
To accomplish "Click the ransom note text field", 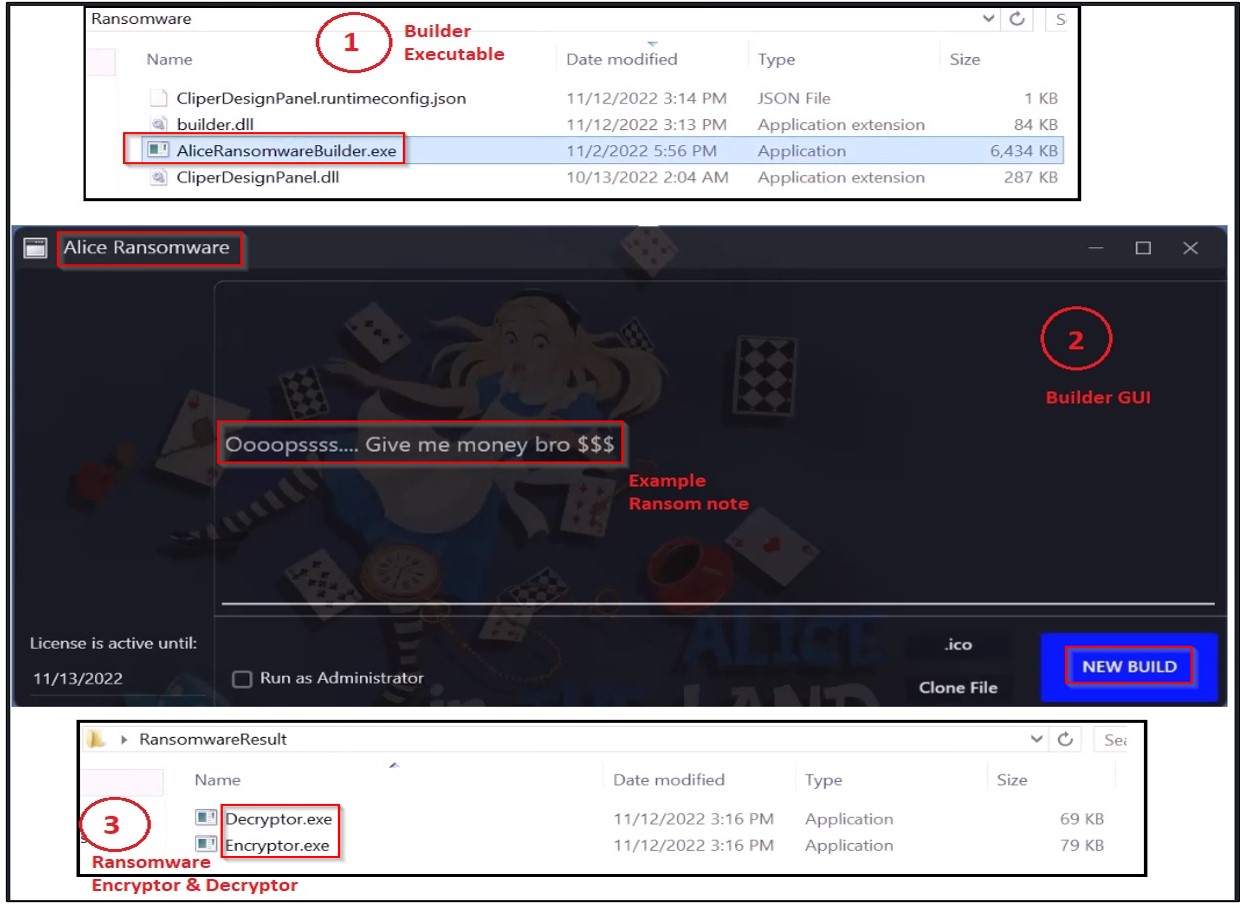I will [x=421, y=447].
